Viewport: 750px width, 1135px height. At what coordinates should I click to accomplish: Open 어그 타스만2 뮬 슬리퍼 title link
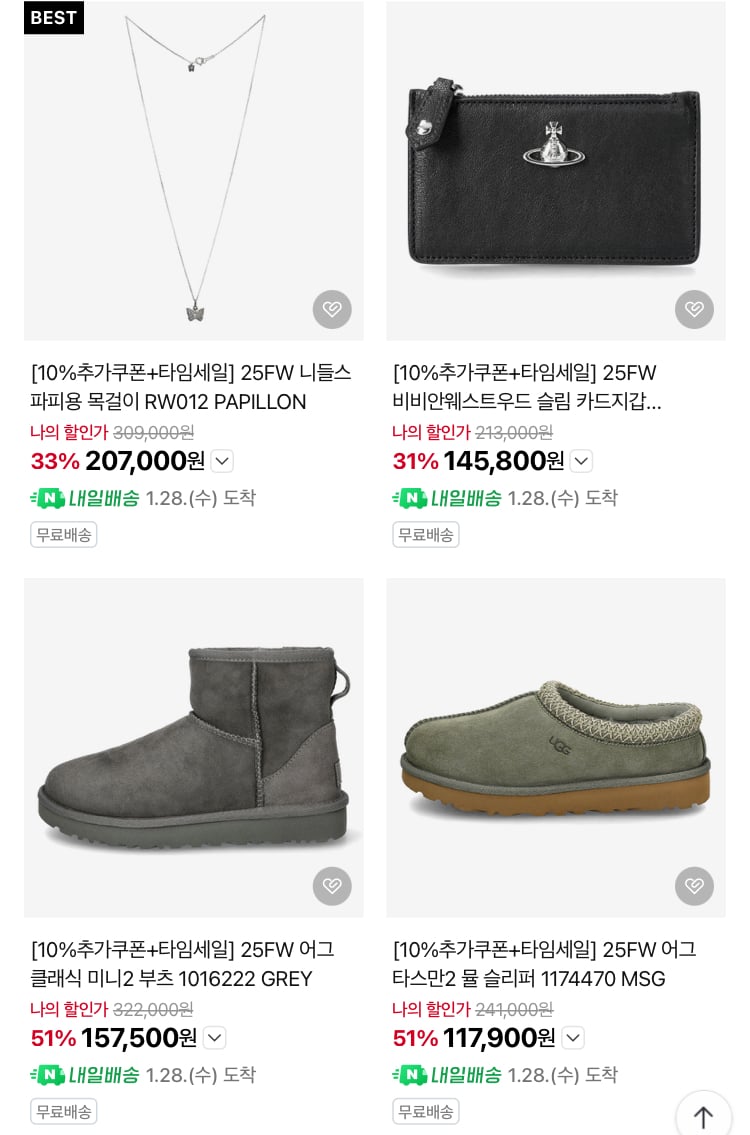pos(543,964)
